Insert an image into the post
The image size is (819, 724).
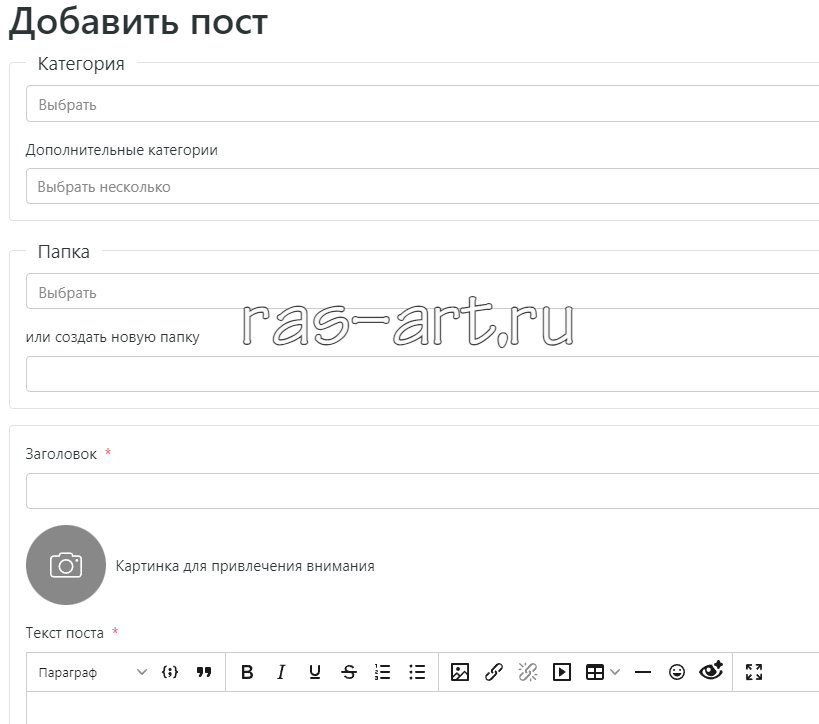pos(460,672)
